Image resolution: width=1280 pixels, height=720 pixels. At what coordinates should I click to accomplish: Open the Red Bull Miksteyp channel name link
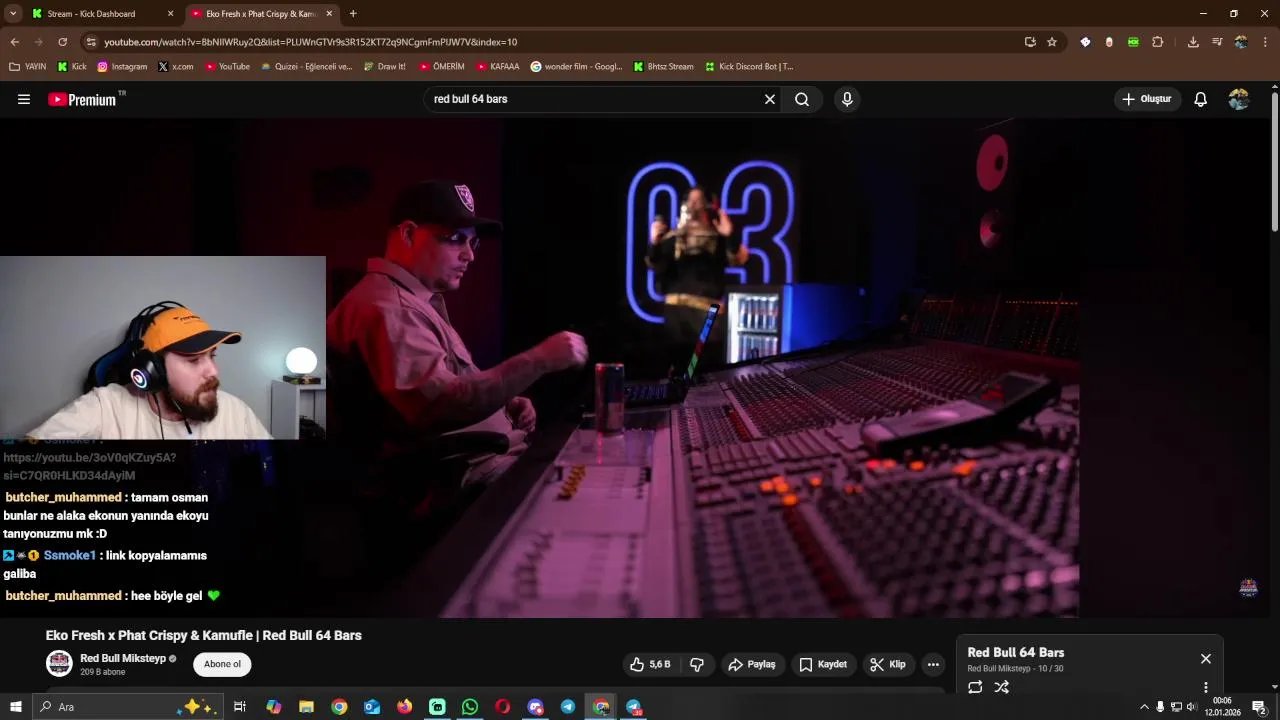pyautogui.click(x=122, y=658)
